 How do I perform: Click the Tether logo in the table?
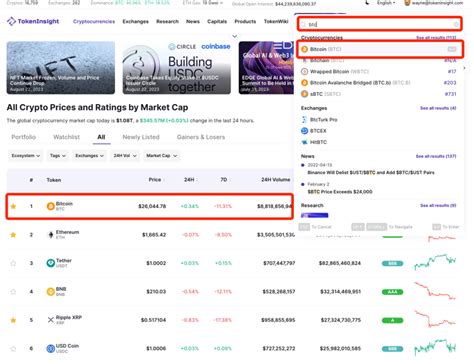pyautogui.click(x=51, y=263)
